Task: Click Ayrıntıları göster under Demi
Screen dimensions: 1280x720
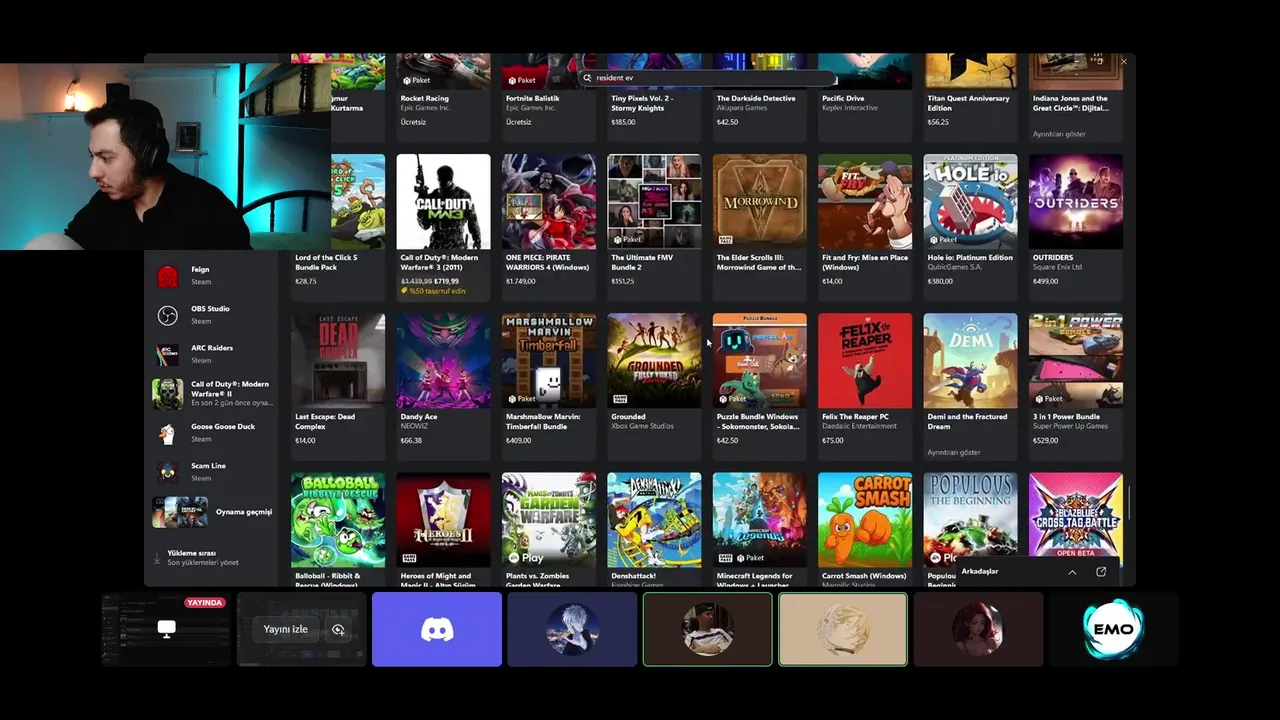Action: pos(953,452)
